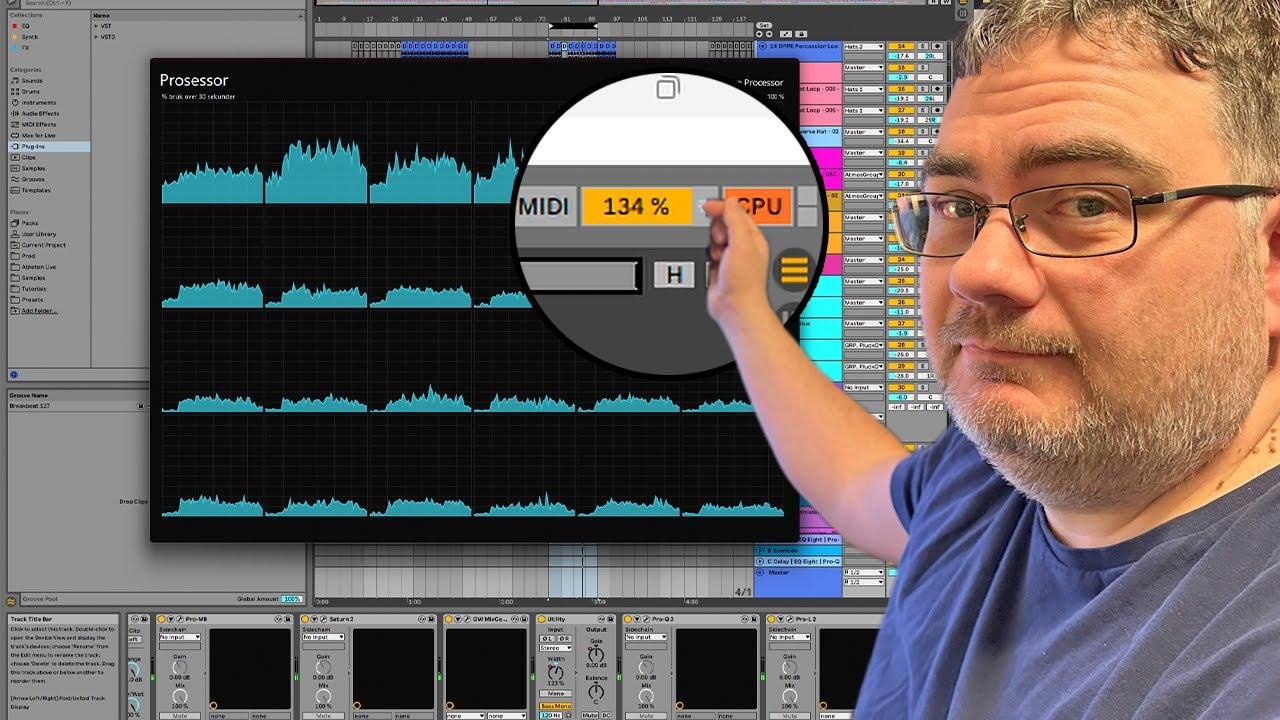Toggle the Utility device activator
The height and width of the screenshot is (720, 1280).
click(541, 620)
